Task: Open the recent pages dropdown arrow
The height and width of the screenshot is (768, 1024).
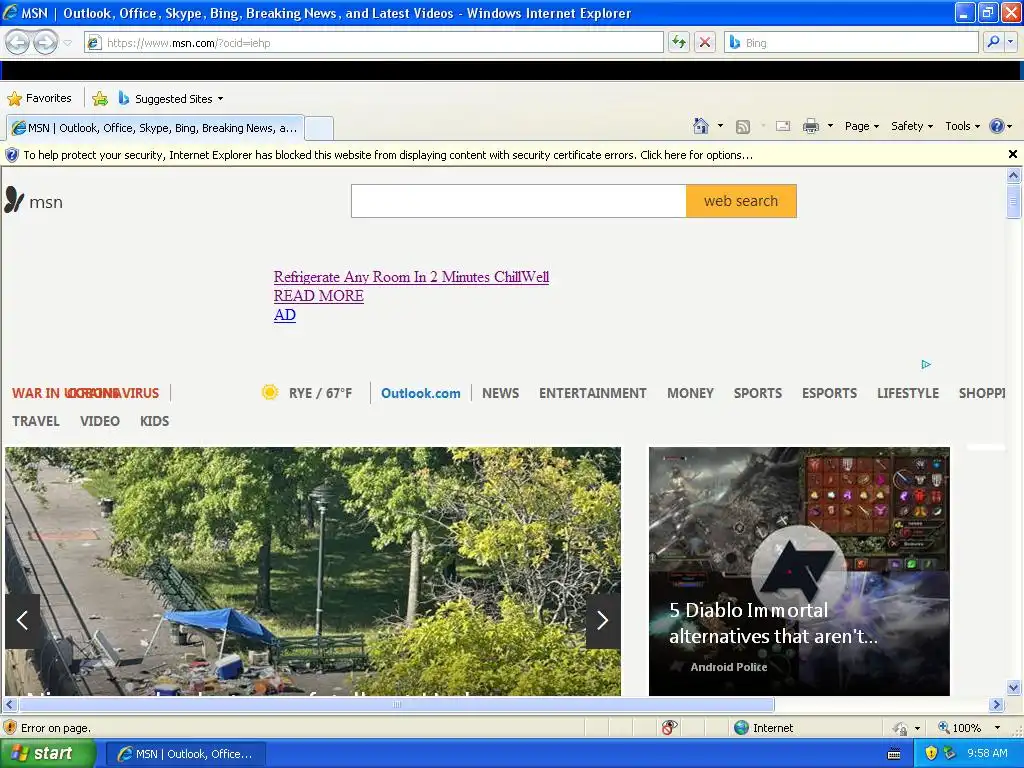Action: coord(67,43)
